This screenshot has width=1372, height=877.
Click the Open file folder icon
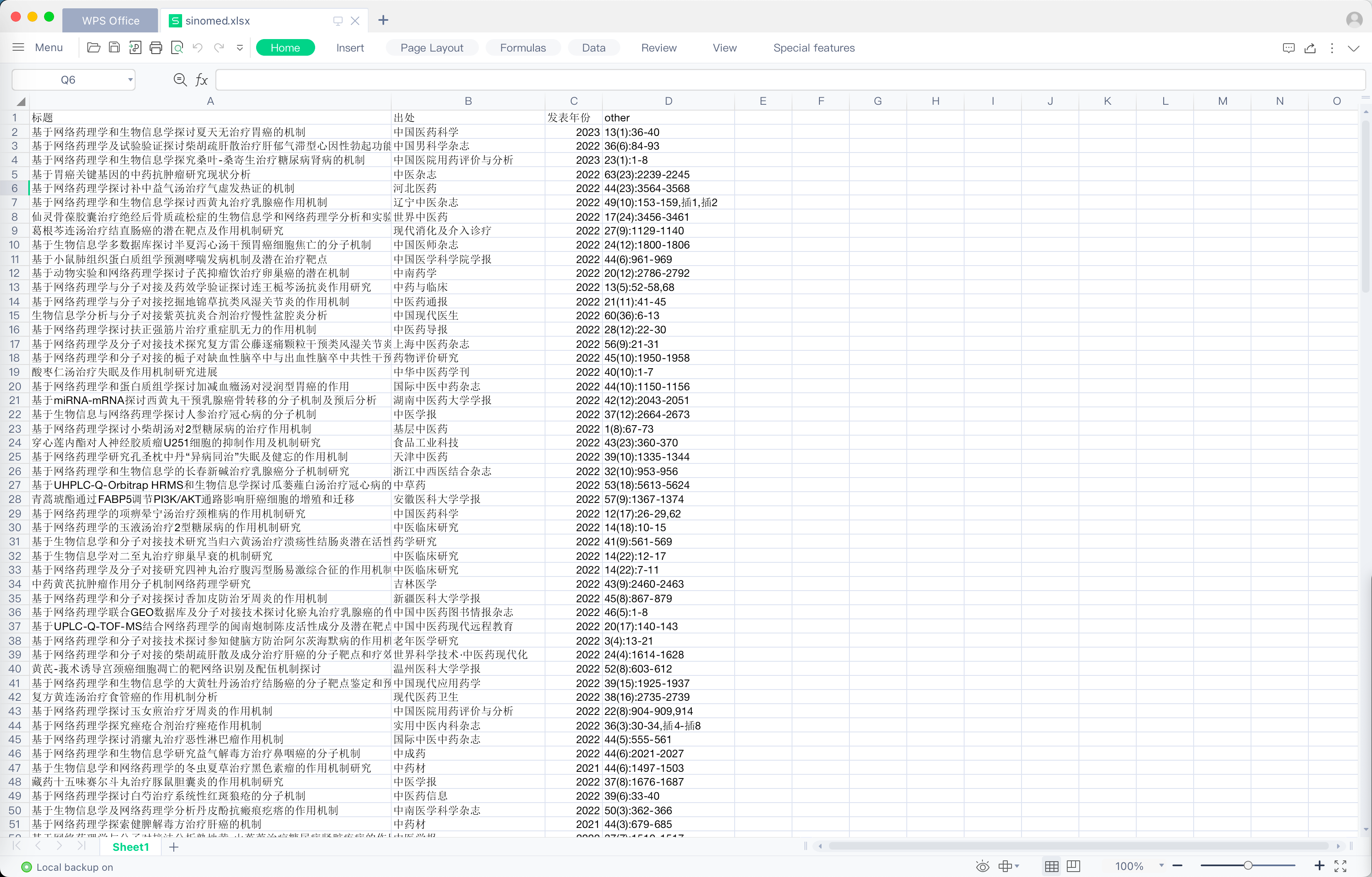coord(94,48)
